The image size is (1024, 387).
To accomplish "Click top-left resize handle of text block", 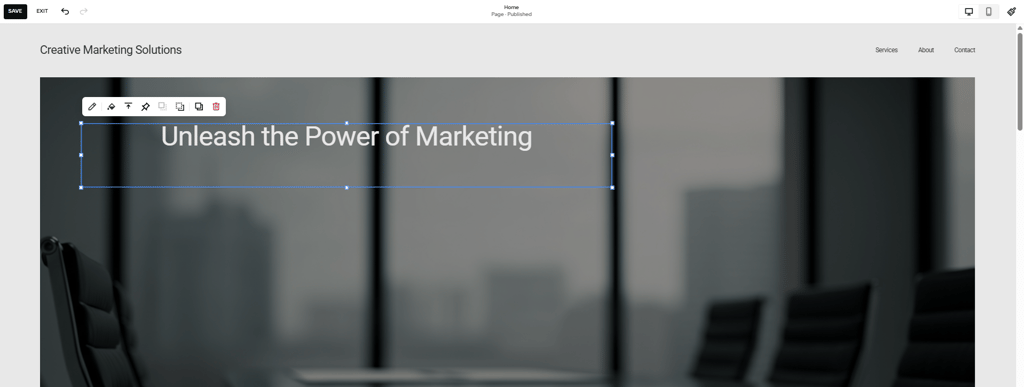I will coord(81,123).
